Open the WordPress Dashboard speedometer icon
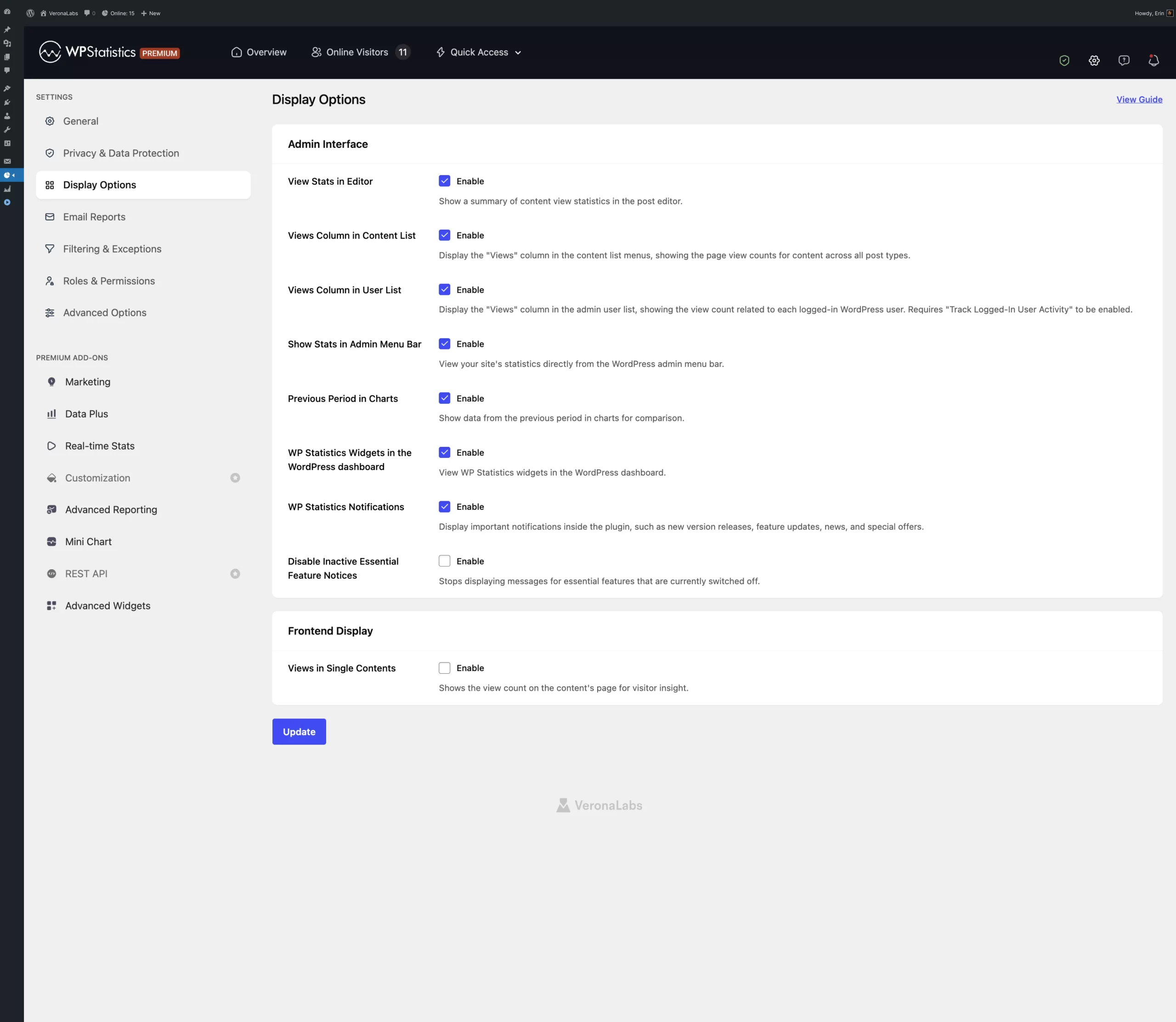Viewport: 1176px width, 1022px height. coord(7,11)
